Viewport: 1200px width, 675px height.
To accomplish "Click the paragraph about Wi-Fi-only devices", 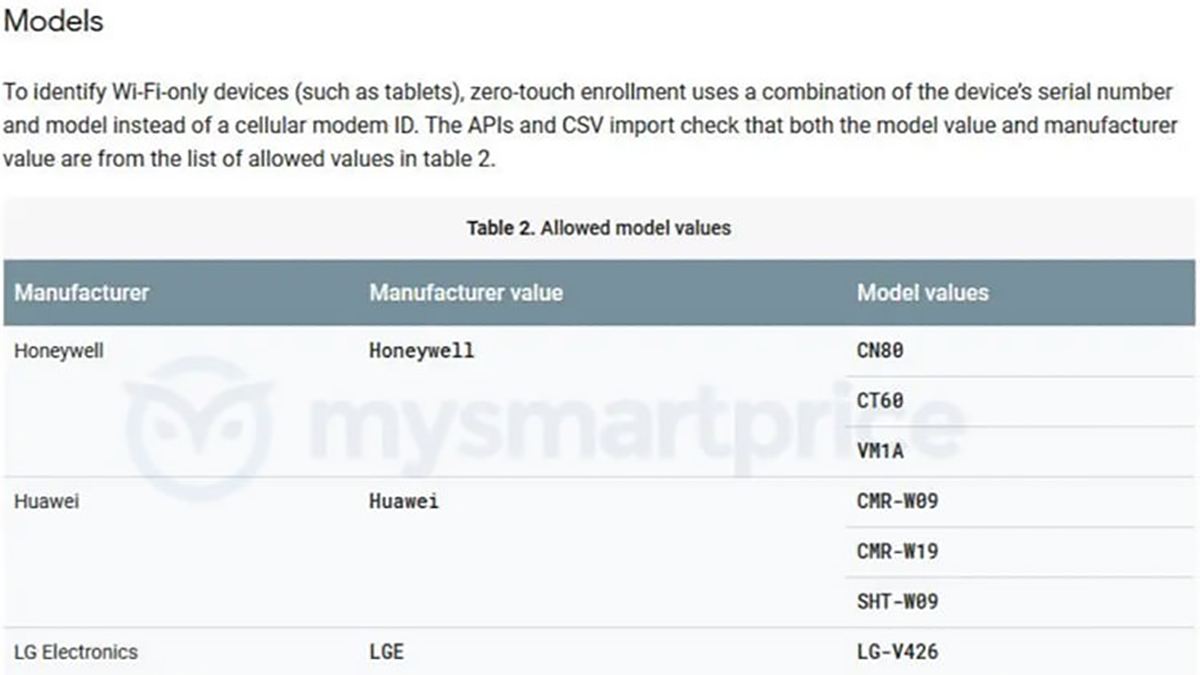I will 588,126.
